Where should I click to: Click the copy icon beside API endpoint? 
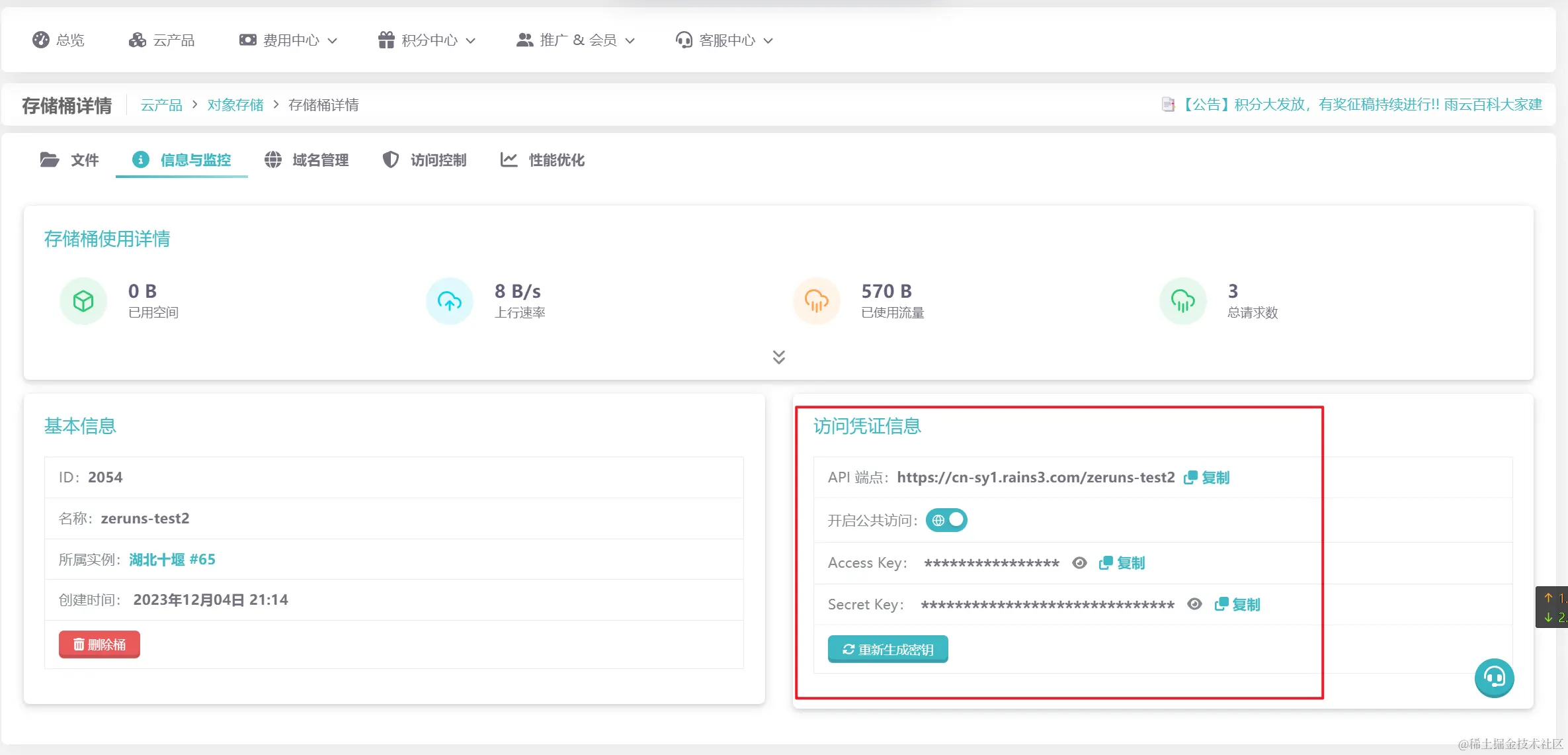click(x=1190, y=478)
